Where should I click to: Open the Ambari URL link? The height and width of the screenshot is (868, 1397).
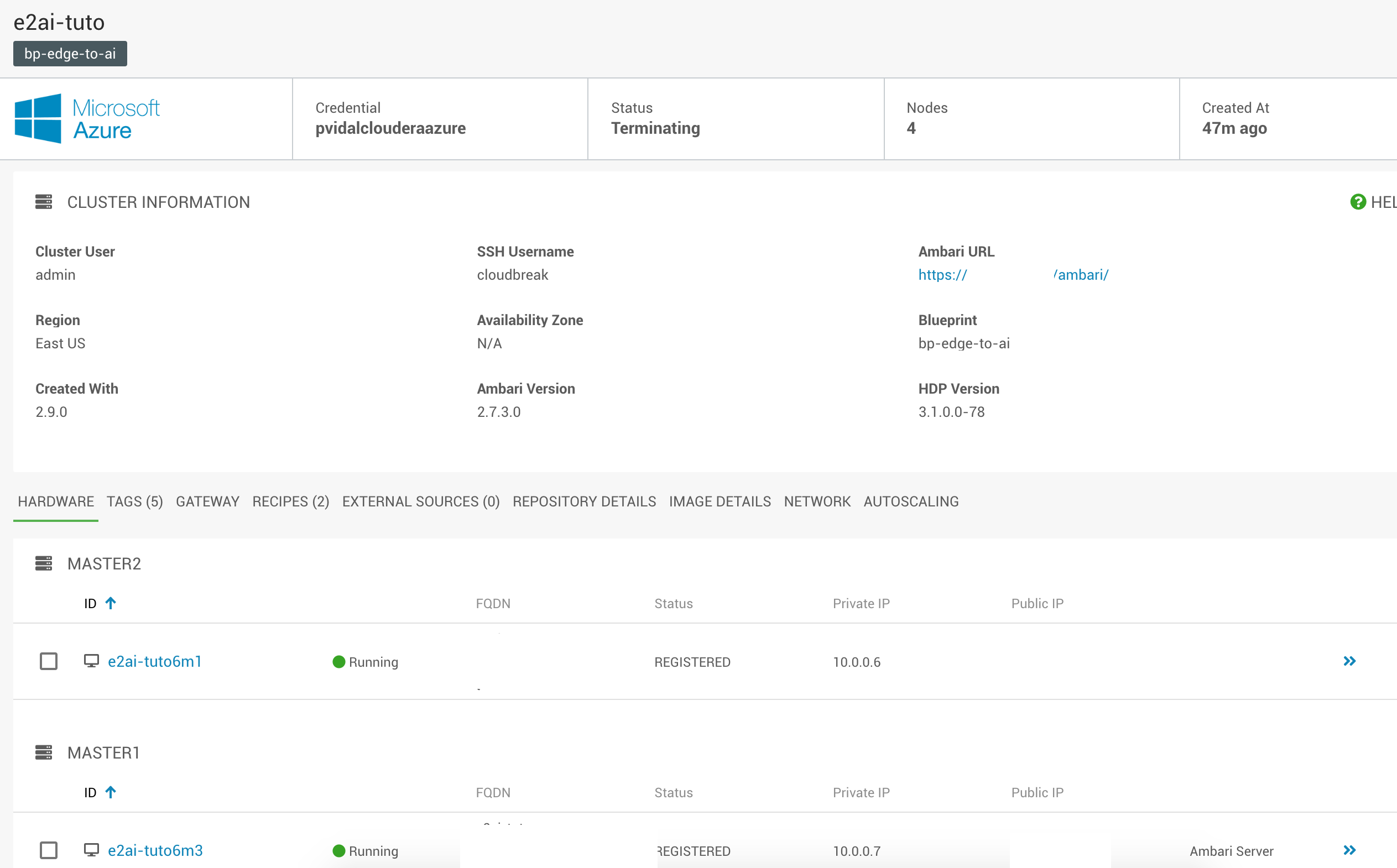point(941,274)
